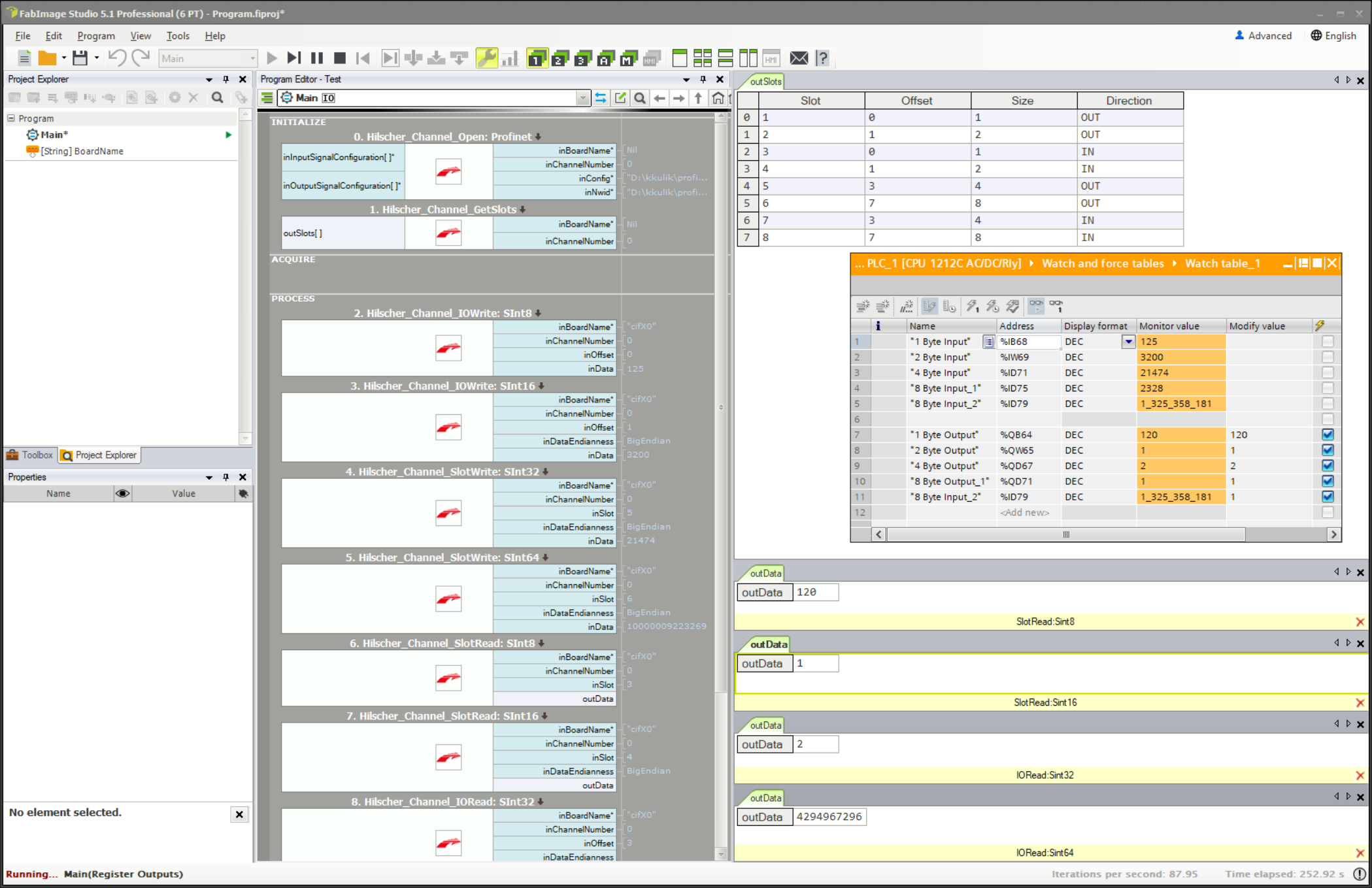Select program layout 2 icon
Screen dimensions: 1372x888
560,58
